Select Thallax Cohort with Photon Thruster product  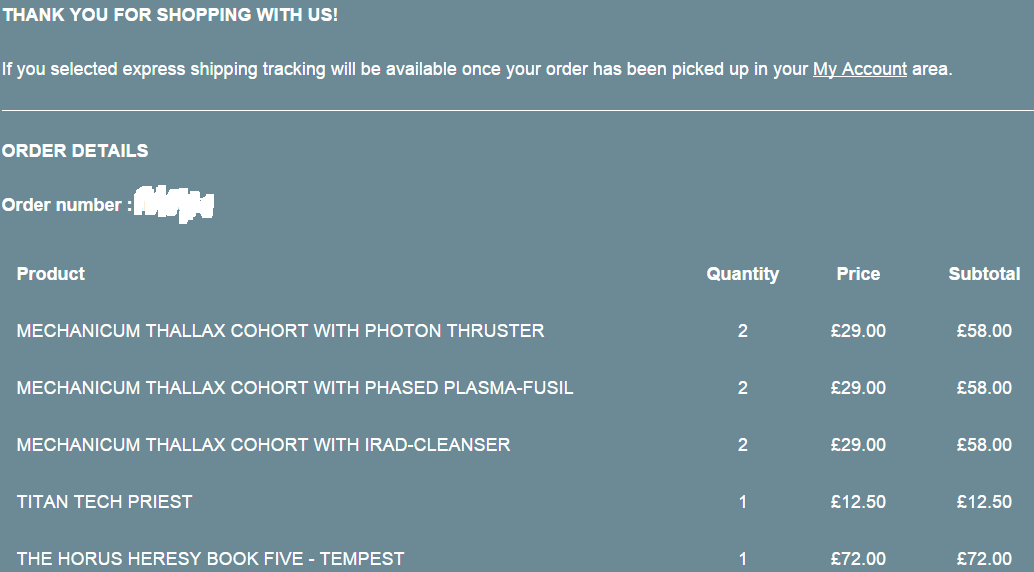[x=280, y=331]
